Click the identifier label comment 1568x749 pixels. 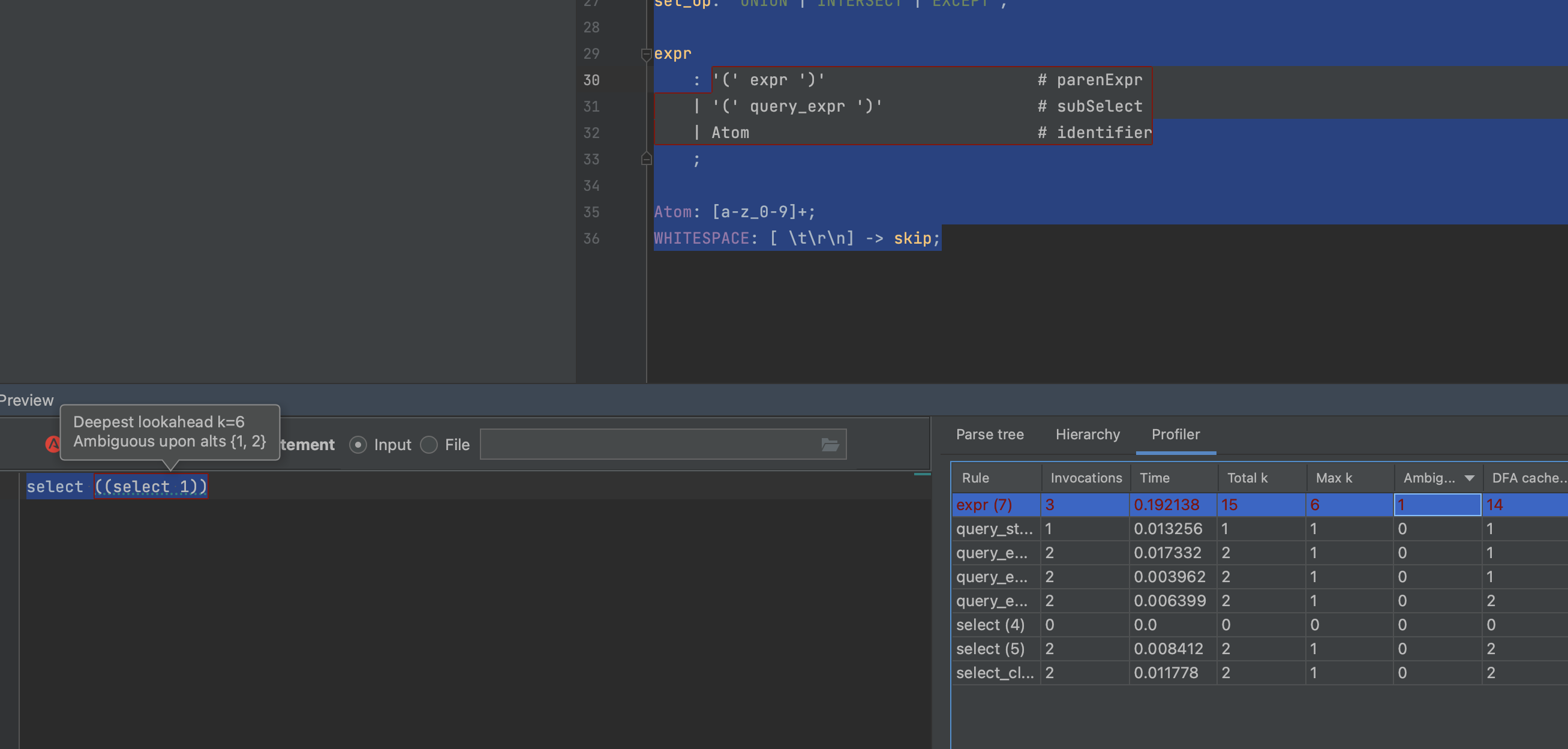(x=1095, y=133)
